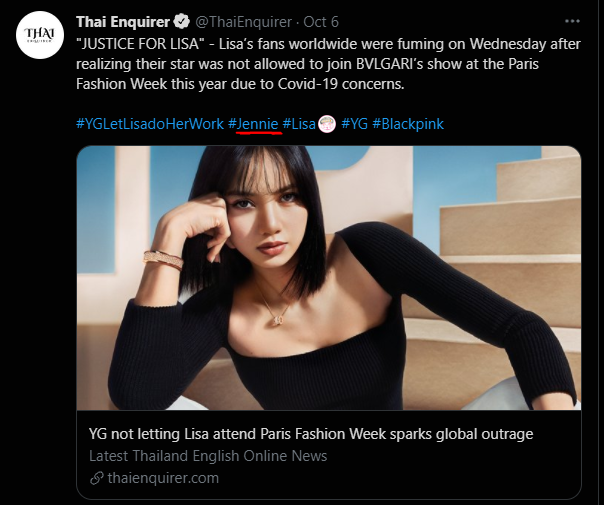Screen dimensions: 604x505
Task: Open the headline about YG and Paris Fashion Week
Action: coord(310,434)
